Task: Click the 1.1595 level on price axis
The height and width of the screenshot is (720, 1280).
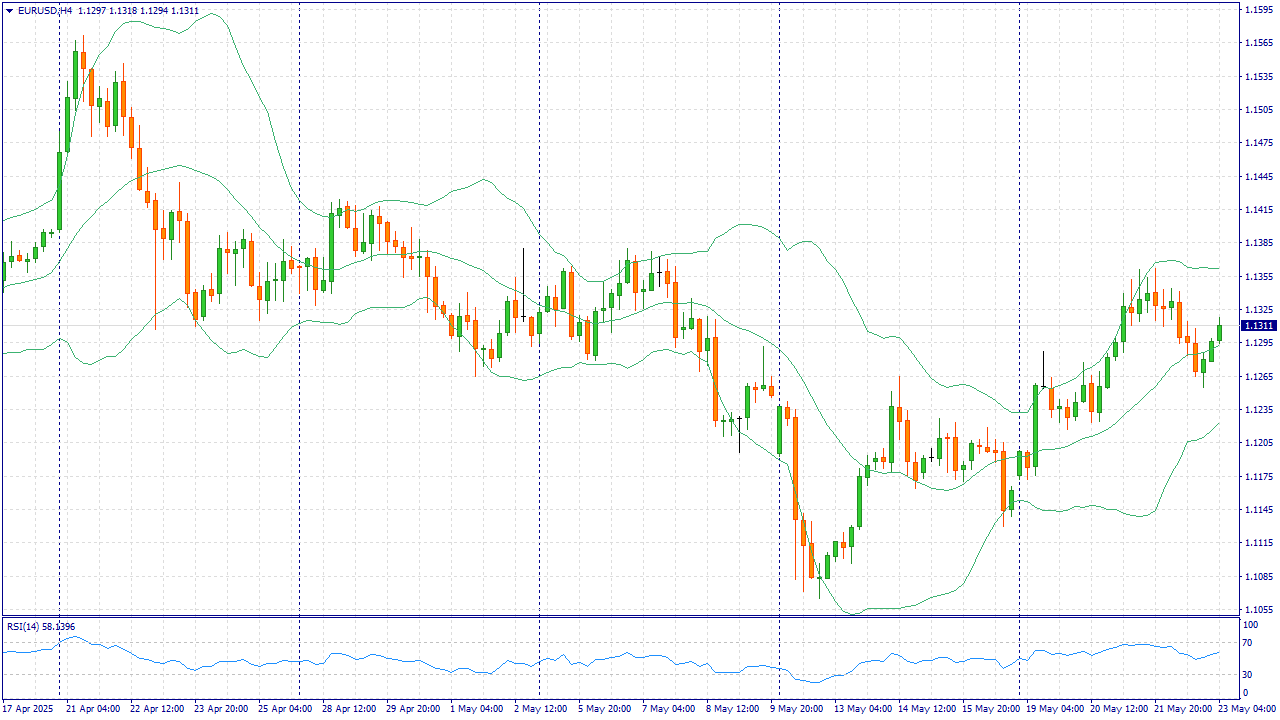Action: click(x=1258, y=10)
